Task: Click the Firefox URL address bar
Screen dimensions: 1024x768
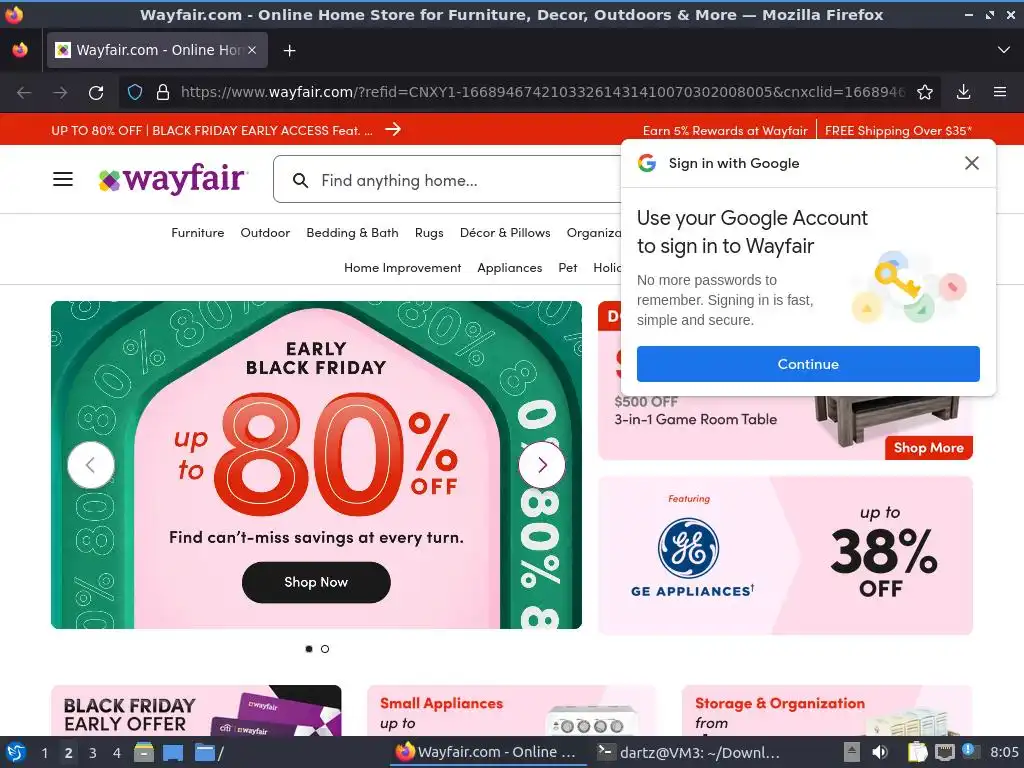Action: click(542, 92)
